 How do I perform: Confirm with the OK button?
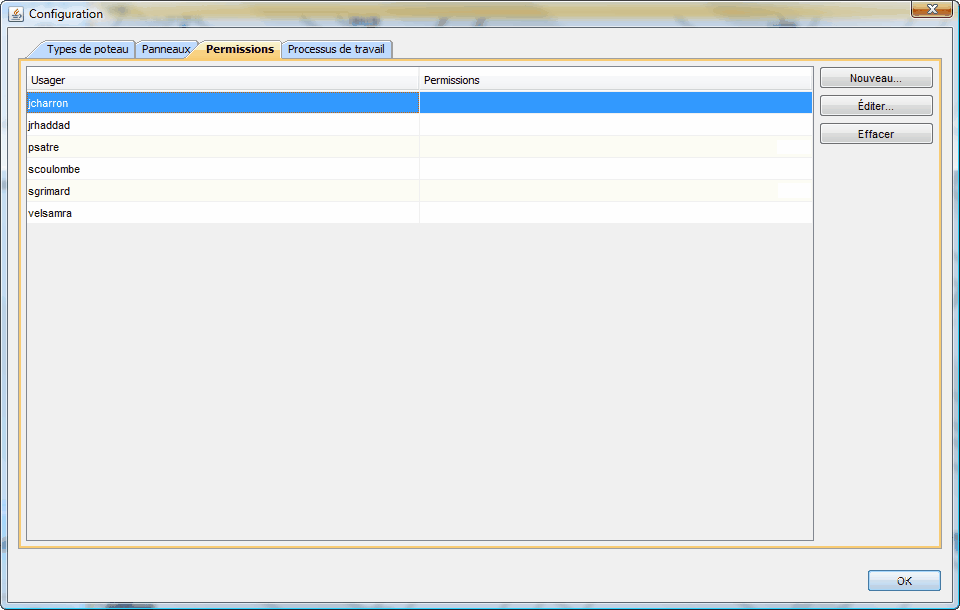pyautogui.click(x=904, y=581)
